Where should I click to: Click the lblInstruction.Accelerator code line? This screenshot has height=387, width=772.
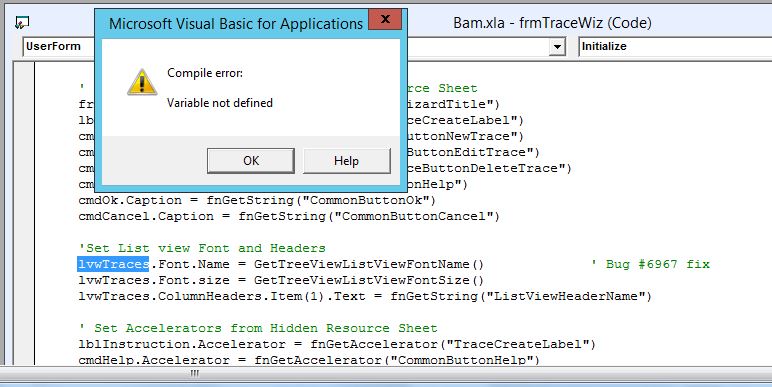pos(337,344)
